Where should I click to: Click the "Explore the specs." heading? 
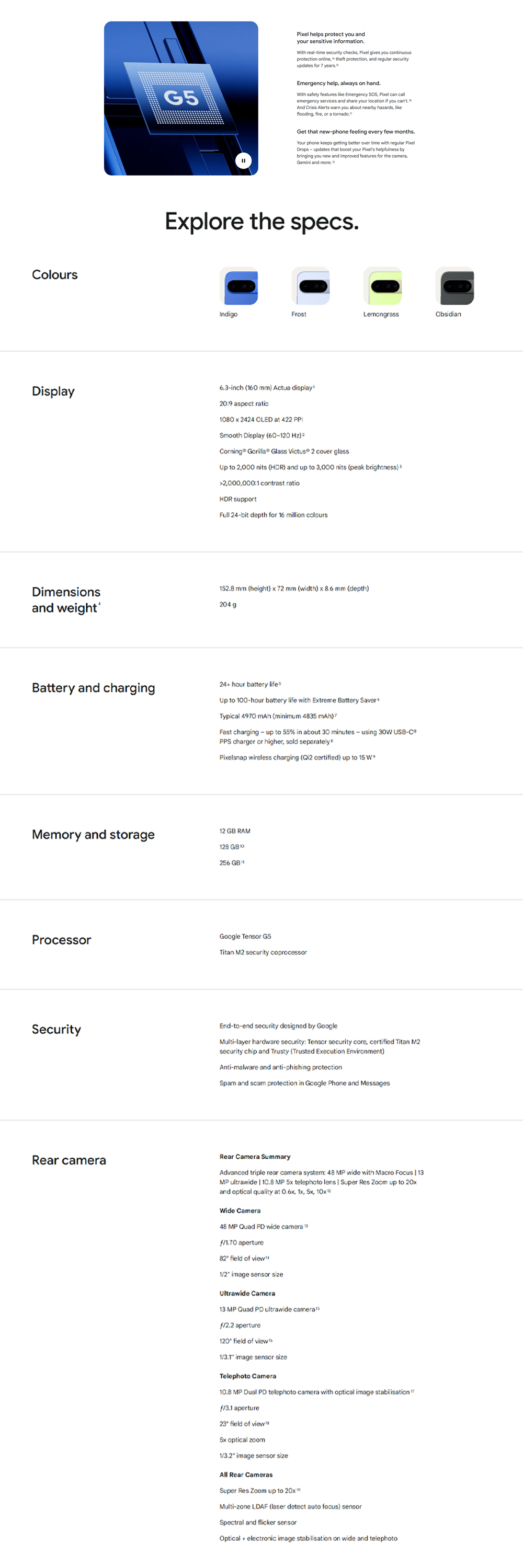(x=262, y=222)
